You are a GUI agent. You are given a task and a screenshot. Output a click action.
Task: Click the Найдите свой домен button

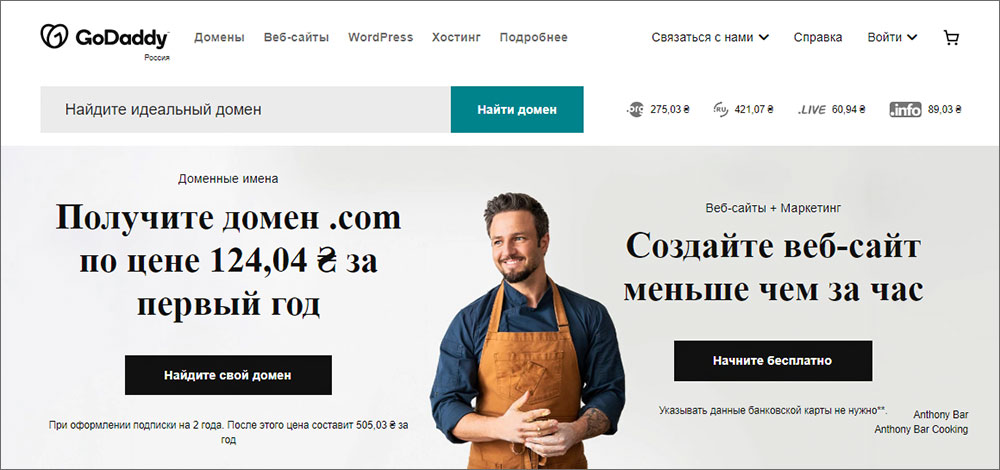(x=228, y=375)
